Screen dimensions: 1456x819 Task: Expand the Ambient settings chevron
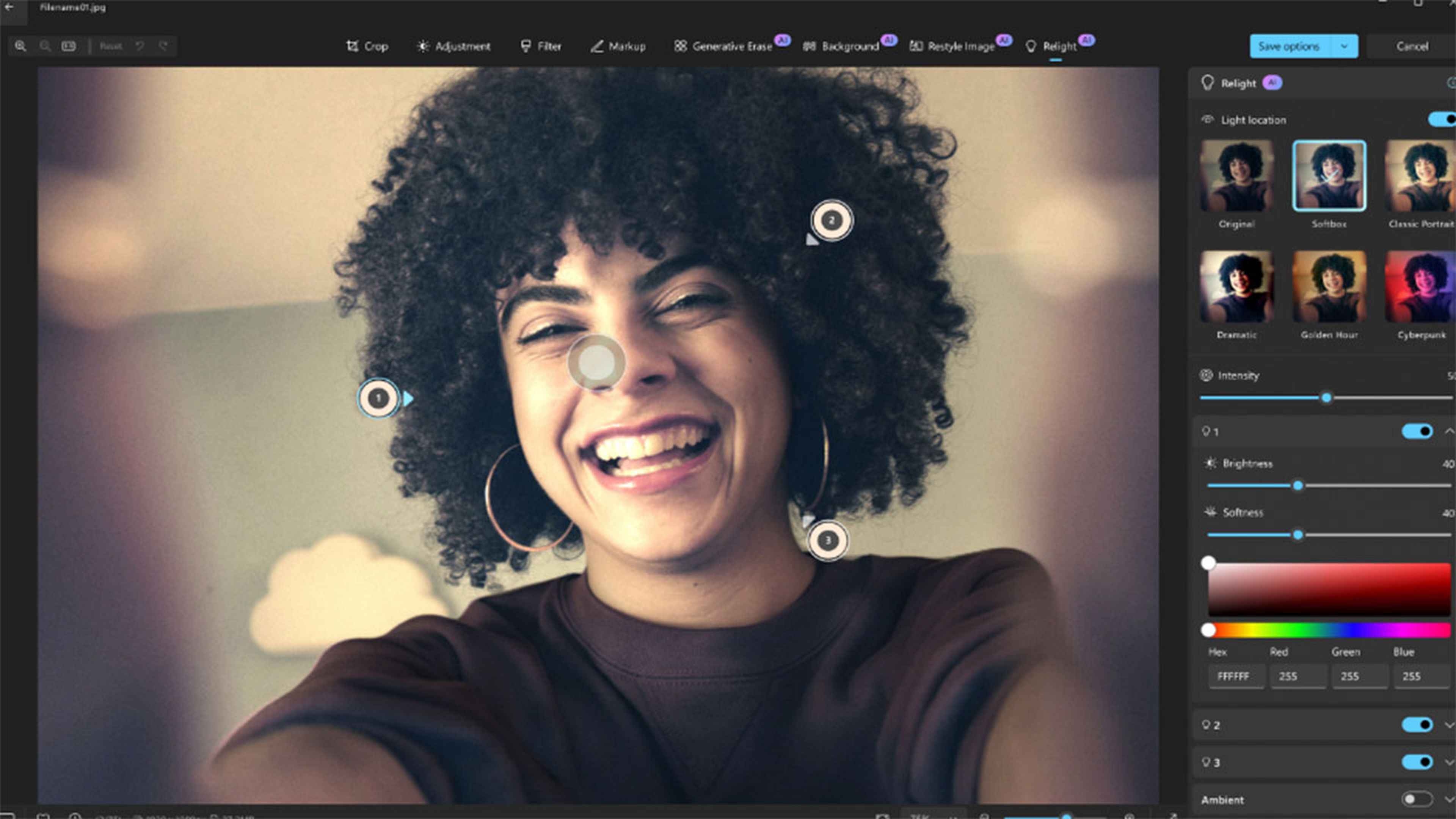1449,799
